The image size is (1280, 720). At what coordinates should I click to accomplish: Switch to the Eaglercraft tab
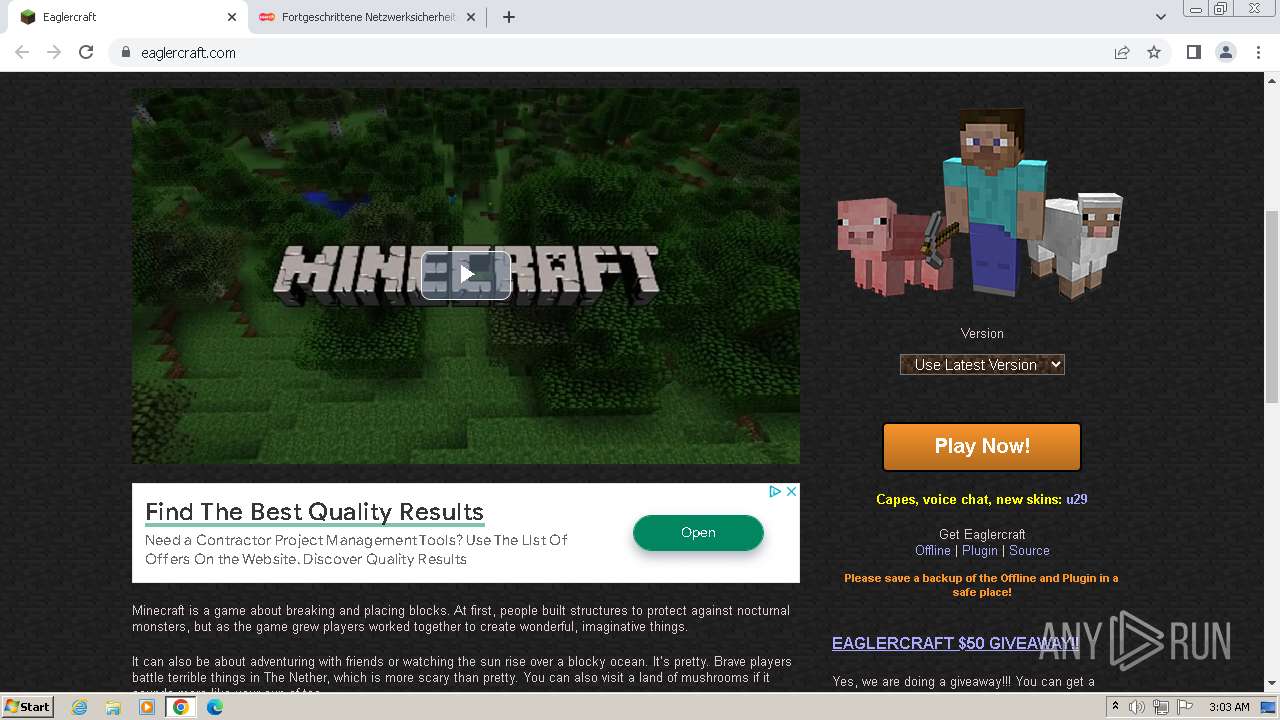tap(125, 17)
